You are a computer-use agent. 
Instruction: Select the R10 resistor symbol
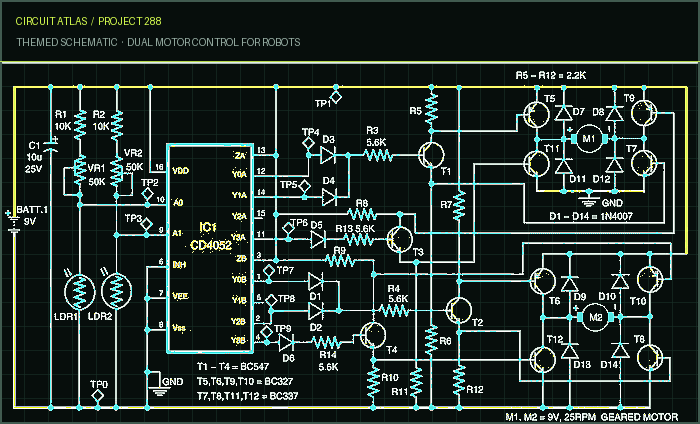374,382
